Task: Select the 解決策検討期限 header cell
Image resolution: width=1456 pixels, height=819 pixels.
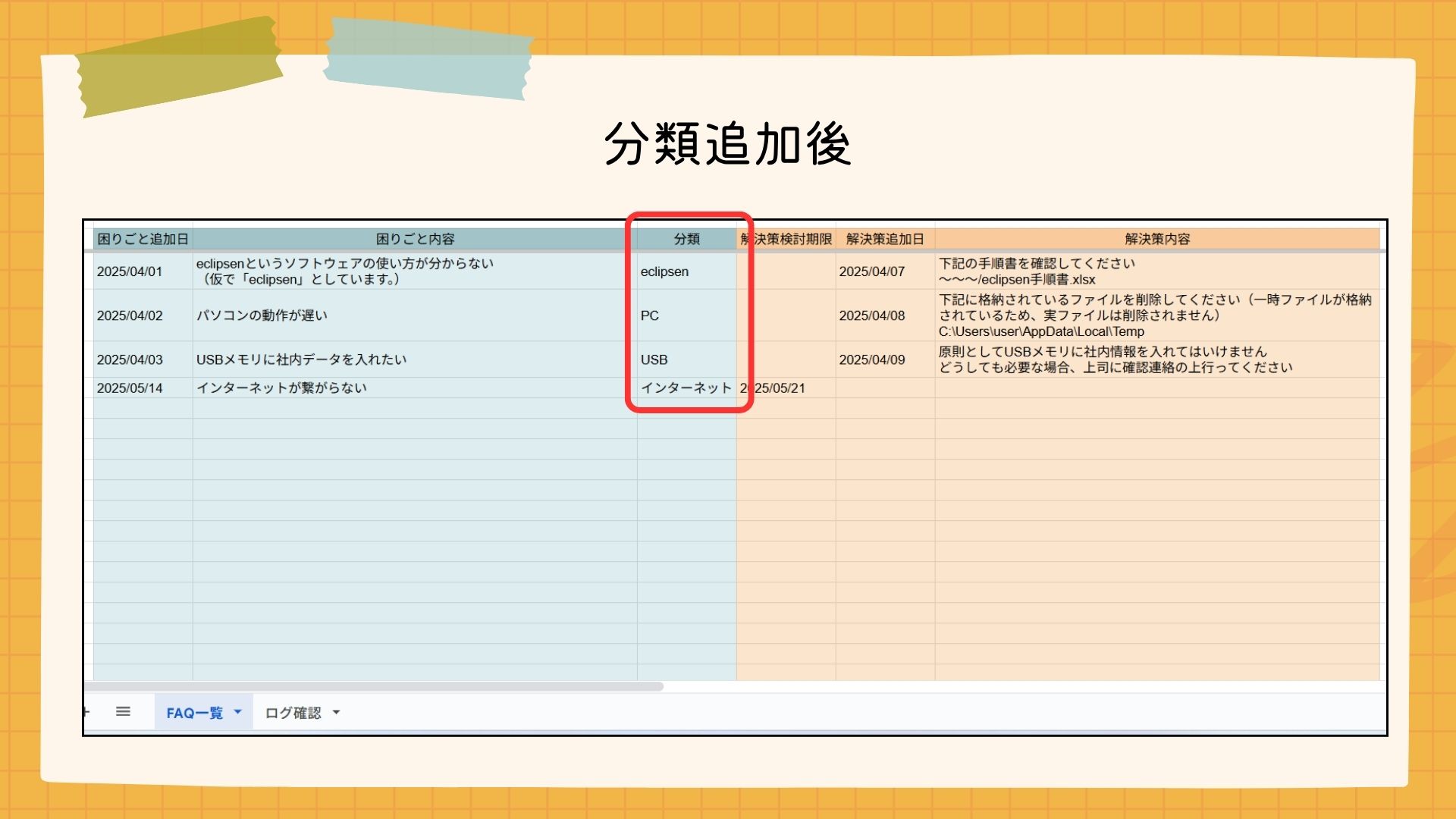Action: click(x=790, y=239)
